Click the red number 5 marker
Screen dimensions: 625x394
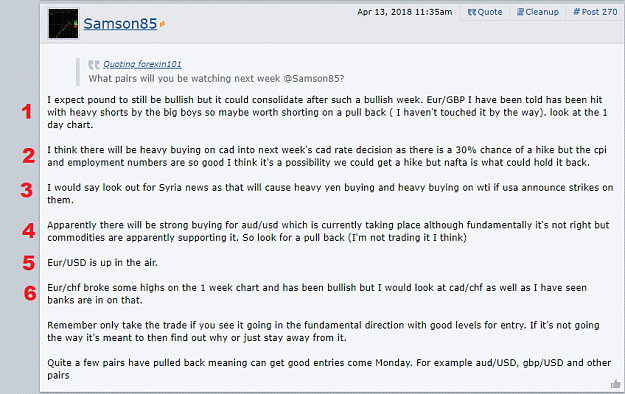29,263
